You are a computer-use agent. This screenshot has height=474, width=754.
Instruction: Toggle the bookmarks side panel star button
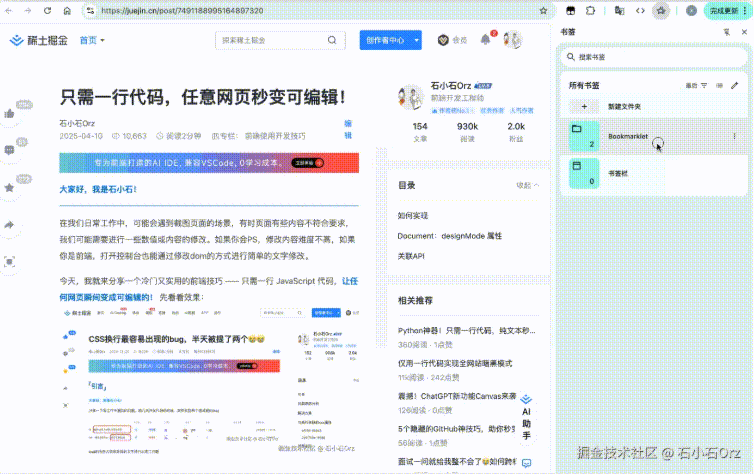tap(661, 11)
